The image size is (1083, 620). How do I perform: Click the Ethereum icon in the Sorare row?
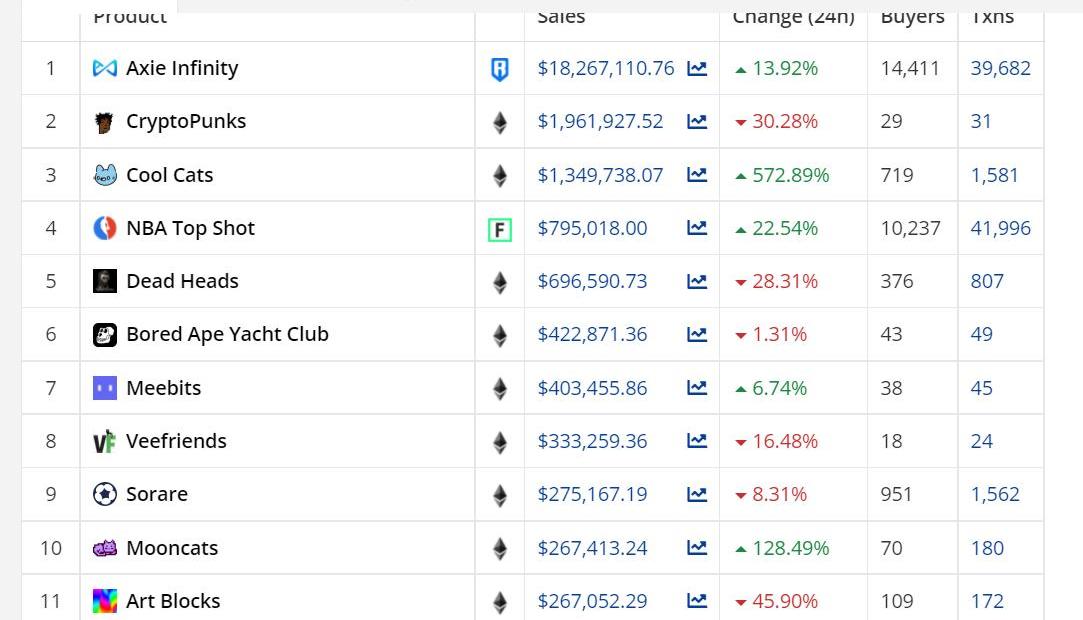pyautogui.click(x=499, y=496)
